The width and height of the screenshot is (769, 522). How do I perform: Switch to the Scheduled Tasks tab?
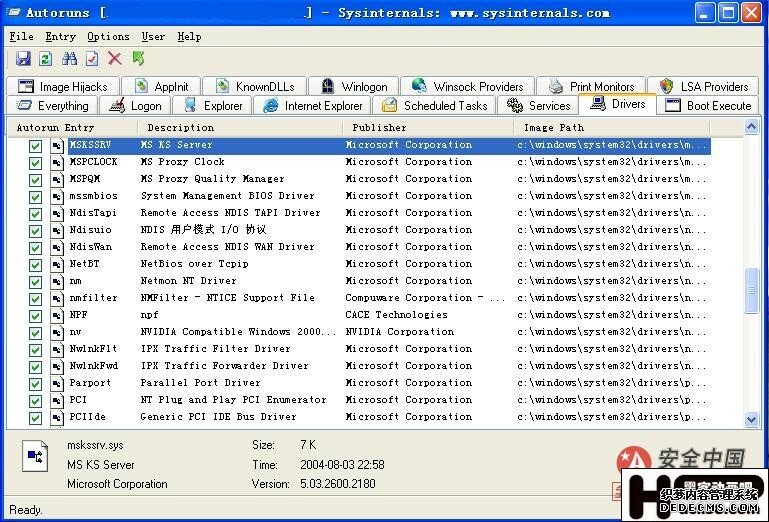click(434, 105)
